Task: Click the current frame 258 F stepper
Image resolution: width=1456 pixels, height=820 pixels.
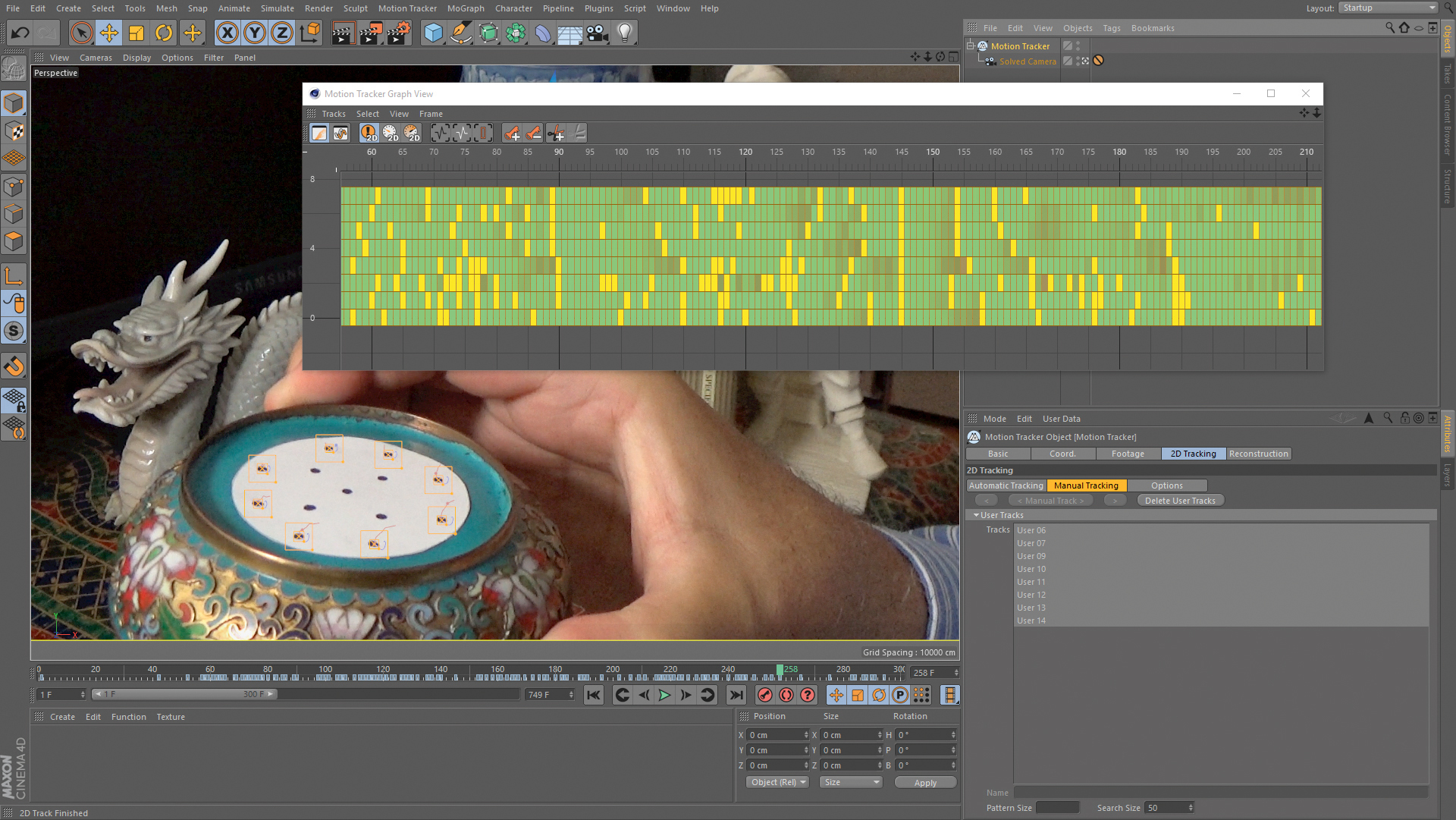Action: (955, 673)
